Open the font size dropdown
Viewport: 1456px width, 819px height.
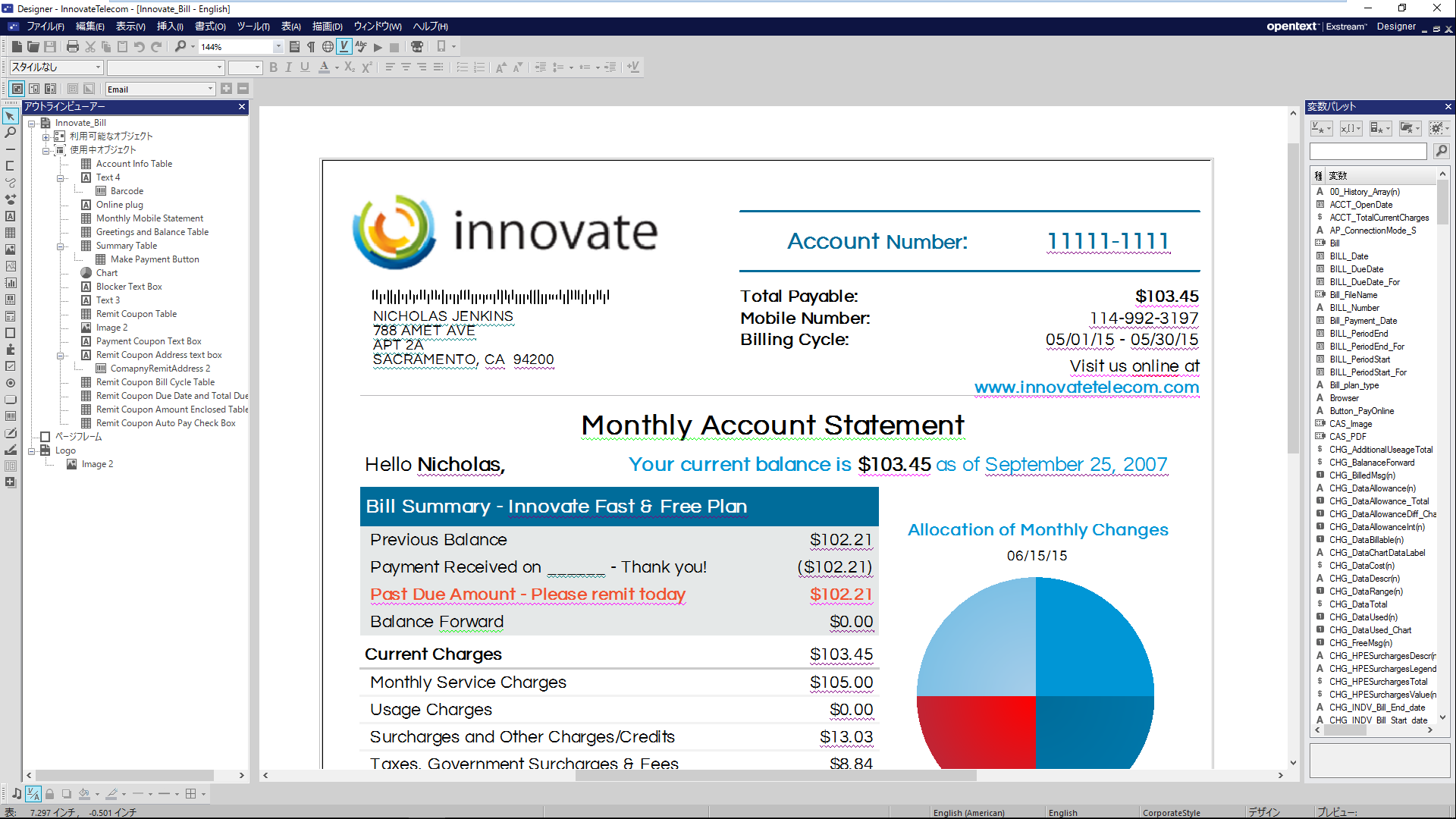(257, 67)
